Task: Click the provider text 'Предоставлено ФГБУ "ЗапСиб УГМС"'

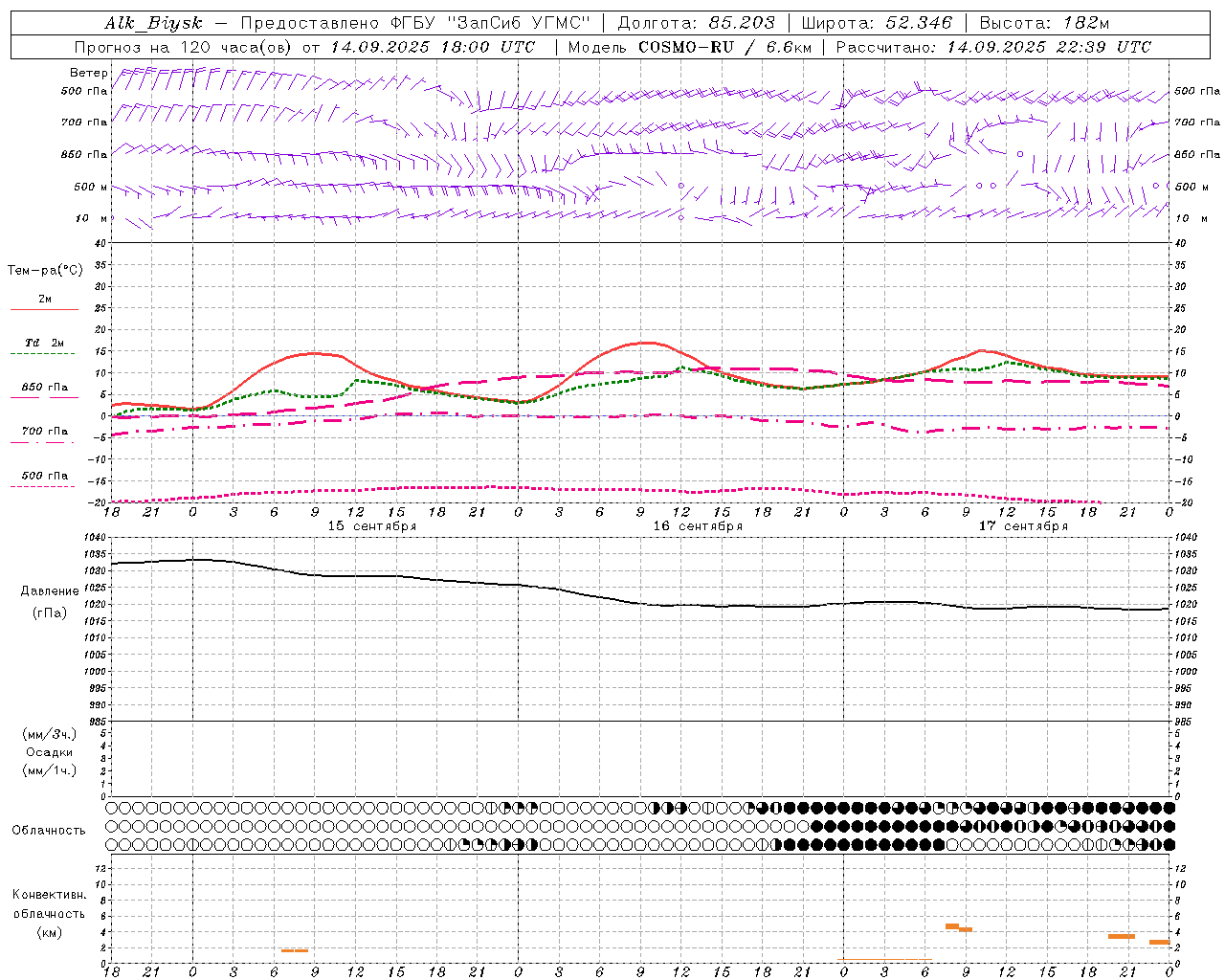Action: (416, 23)
